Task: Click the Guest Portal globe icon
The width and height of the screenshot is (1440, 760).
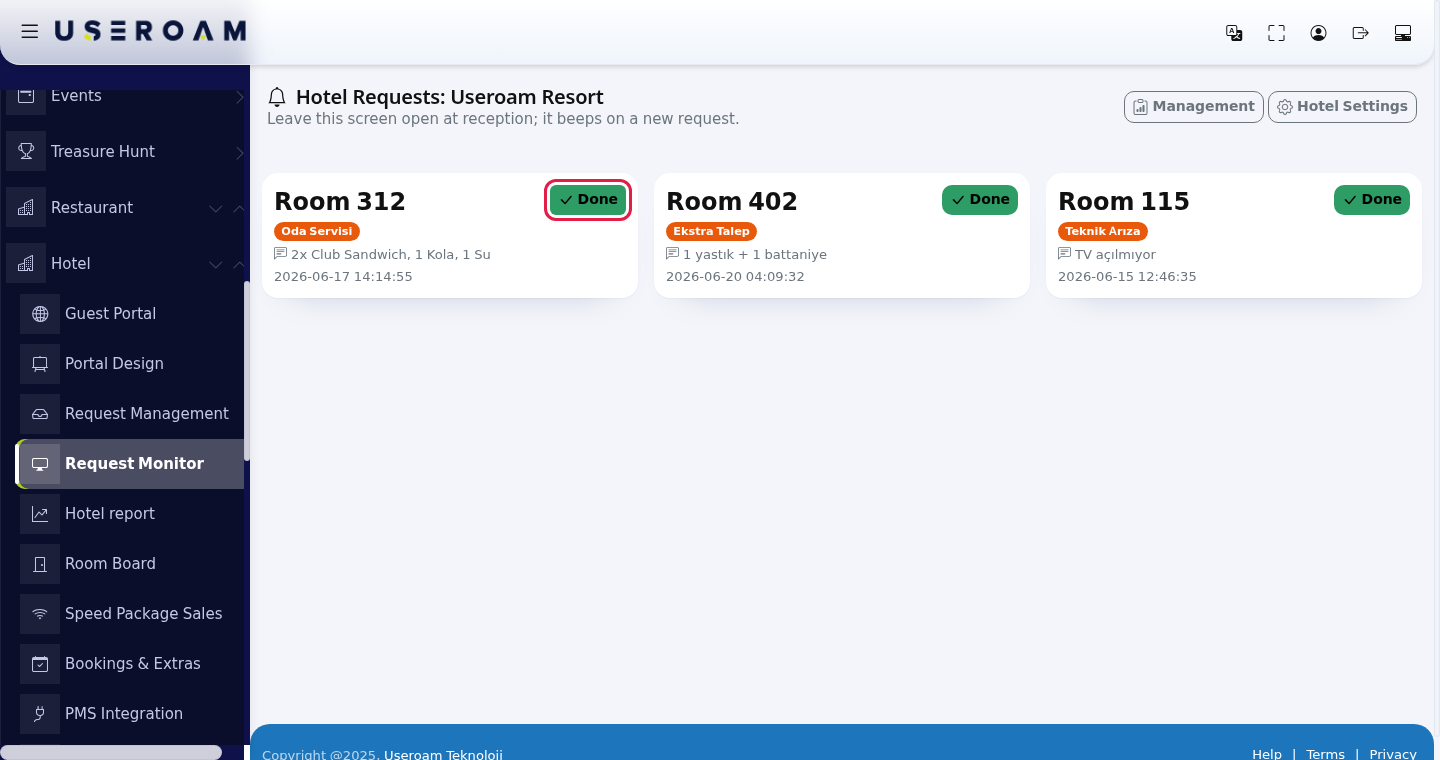Action: point(40,314)
